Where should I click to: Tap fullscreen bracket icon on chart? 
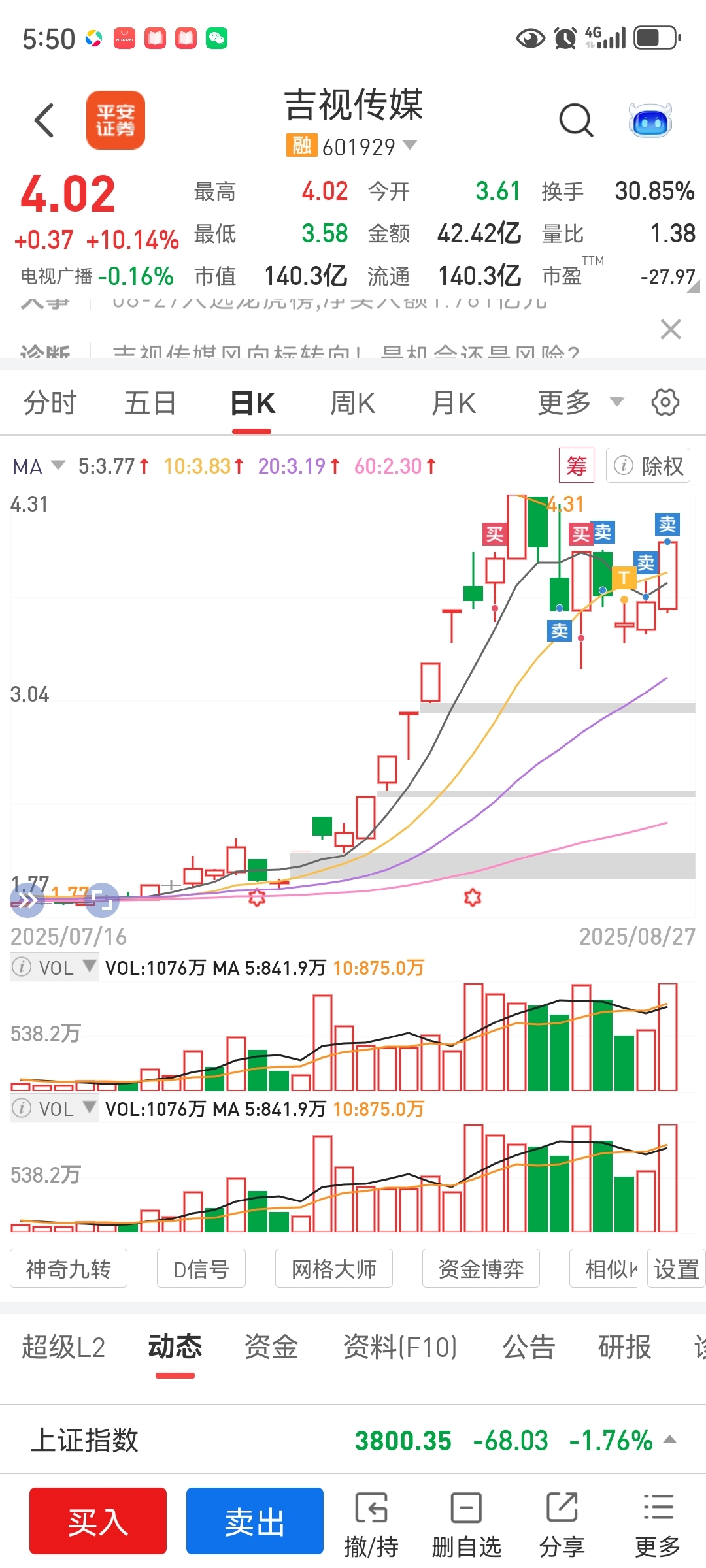(x=102, y=900)
